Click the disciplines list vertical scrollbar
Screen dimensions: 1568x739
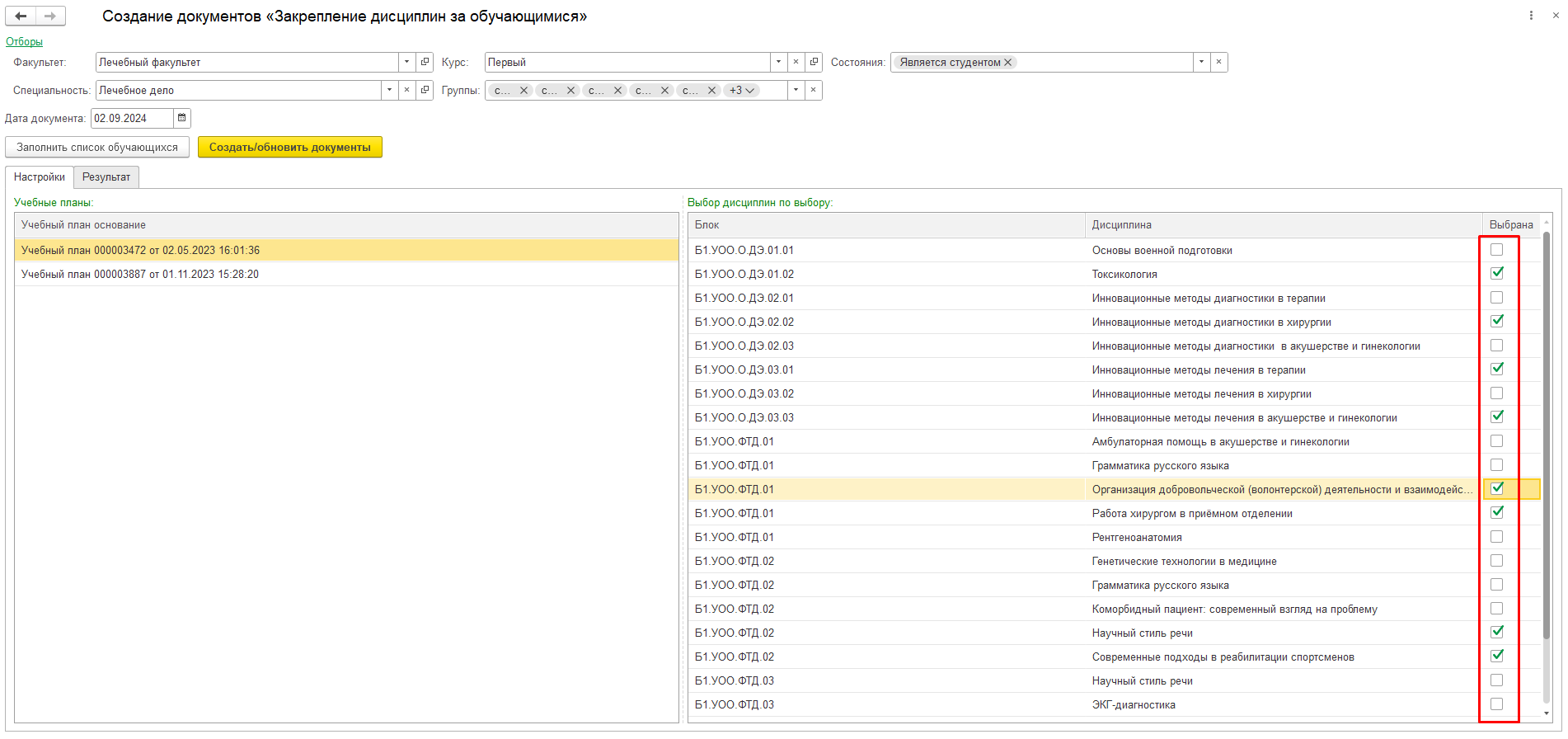(x=1547, y=437)
